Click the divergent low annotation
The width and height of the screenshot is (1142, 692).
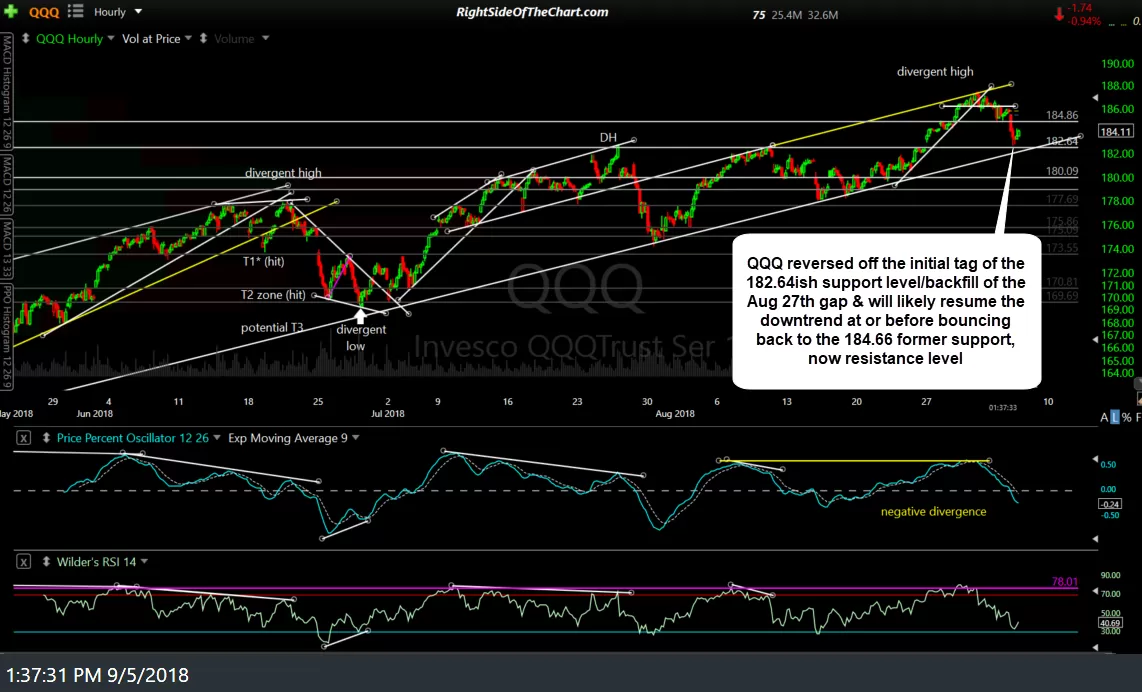pos(361,337)
